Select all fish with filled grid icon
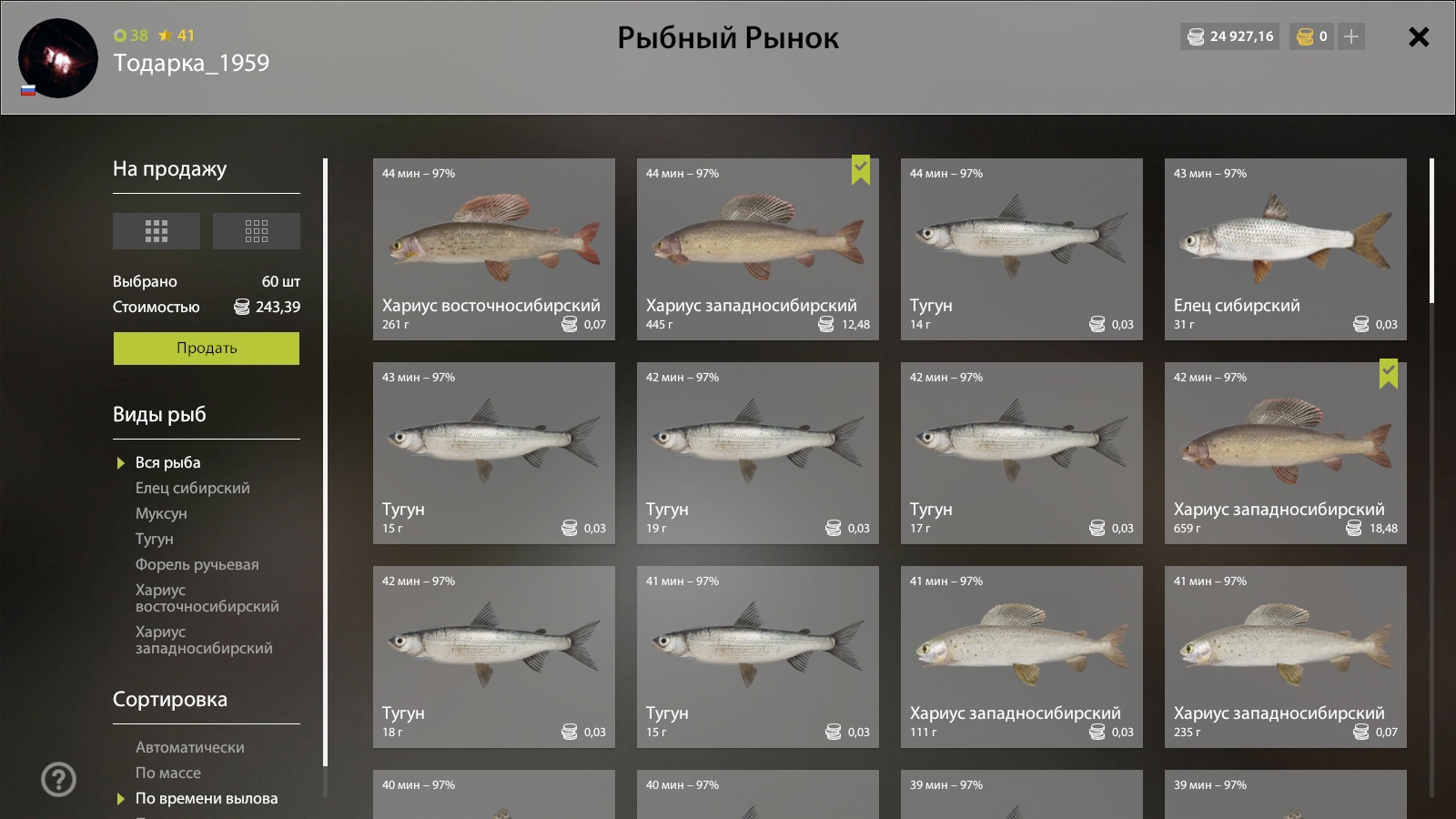 pos(157,231)
